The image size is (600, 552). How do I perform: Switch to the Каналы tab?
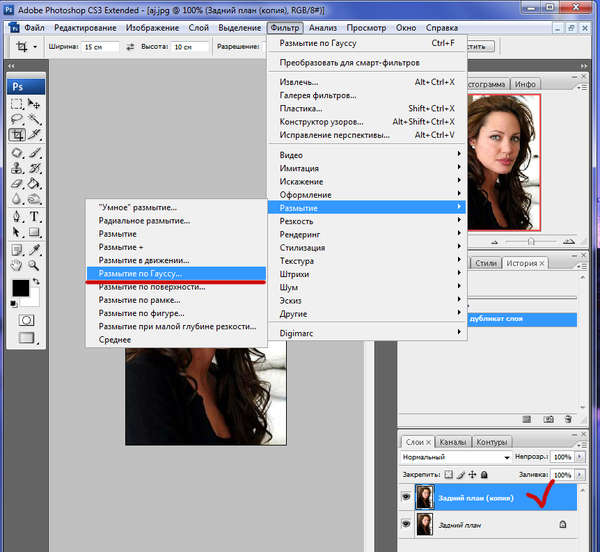[x=452, y=441]
